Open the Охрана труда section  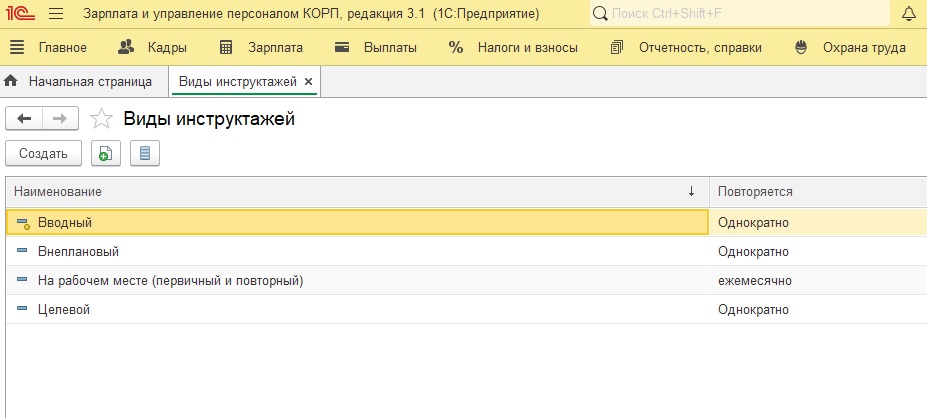pos(850,48)
